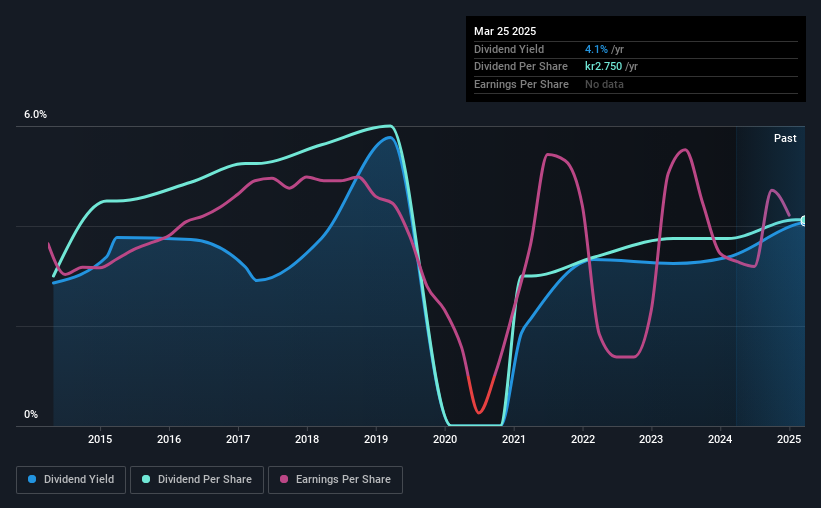The image size is (821, 508).
Task: Click the 2022 year label
Action: [583, 439]
